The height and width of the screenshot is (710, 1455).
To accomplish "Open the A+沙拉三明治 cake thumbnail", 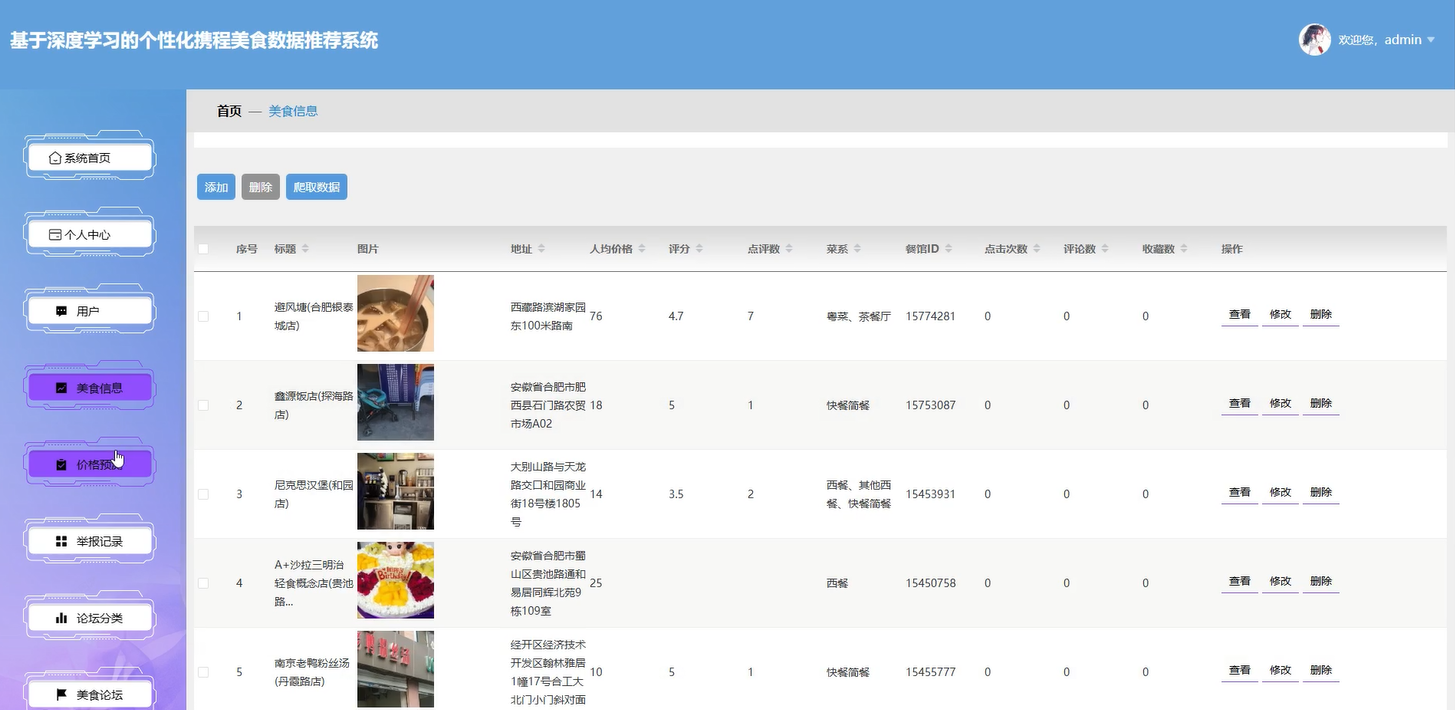I will tap(395, 580).
